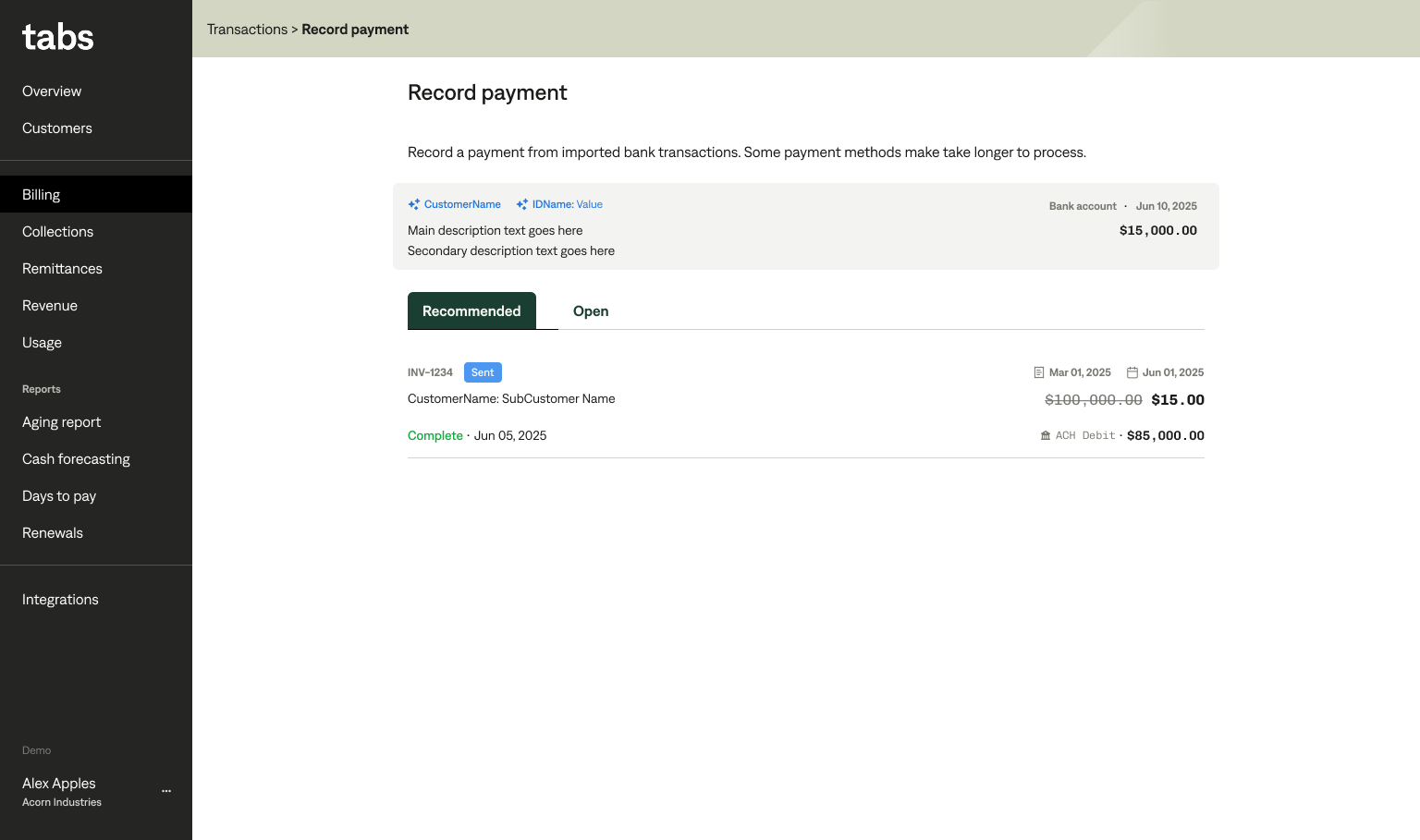Click the IDName: Value link
Screen dimensions: 1420x840
pyautogui.click(x=567, y=204)
